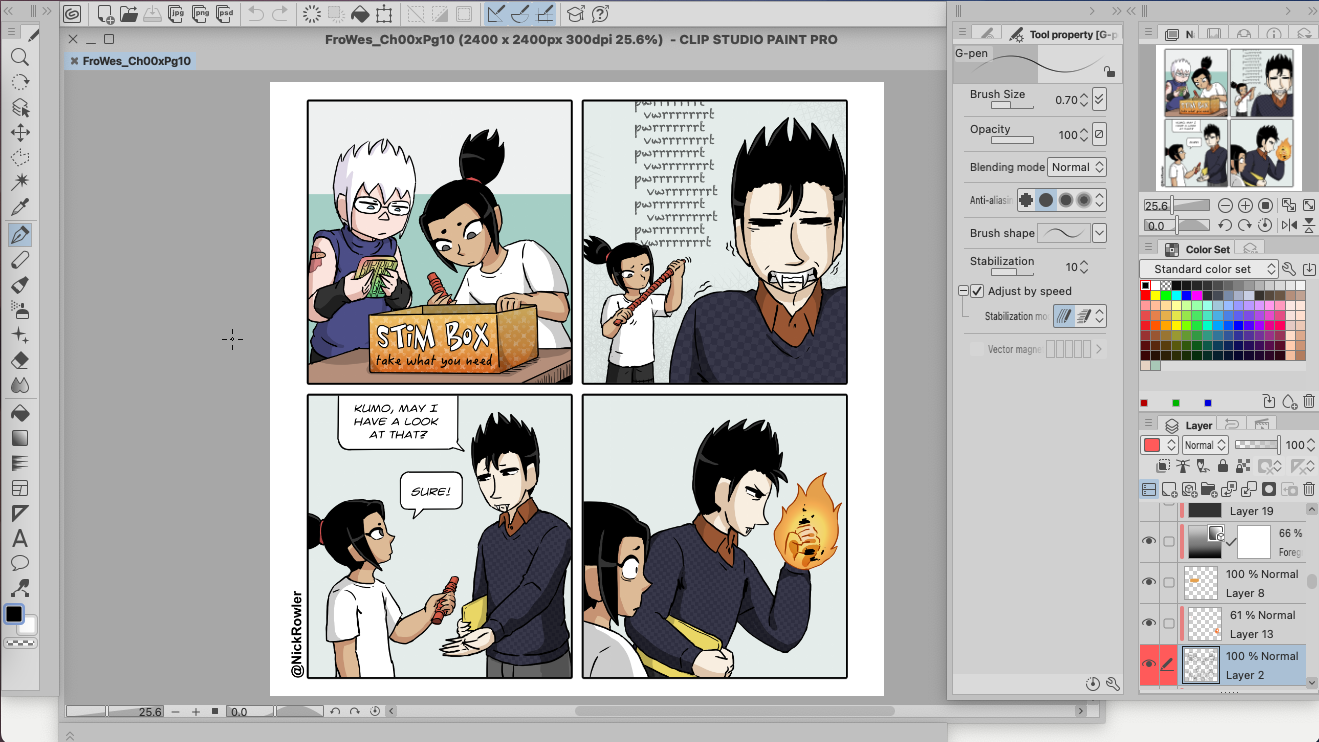Click the Layer 2 name label

coord(1246,675)
